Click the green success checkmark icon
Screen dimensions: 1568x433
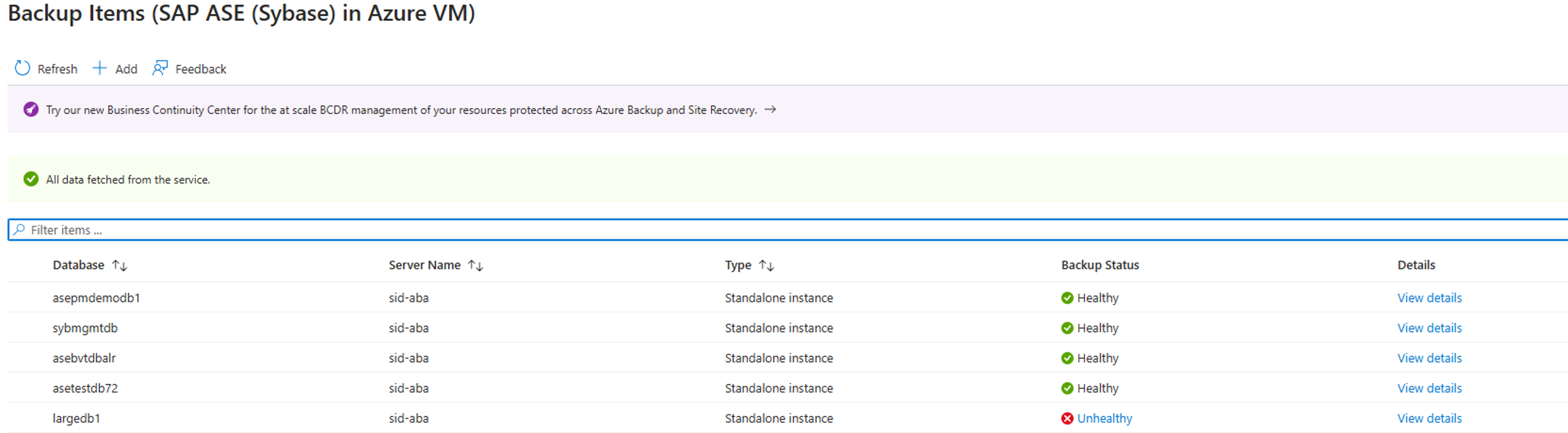click(30, 179)
